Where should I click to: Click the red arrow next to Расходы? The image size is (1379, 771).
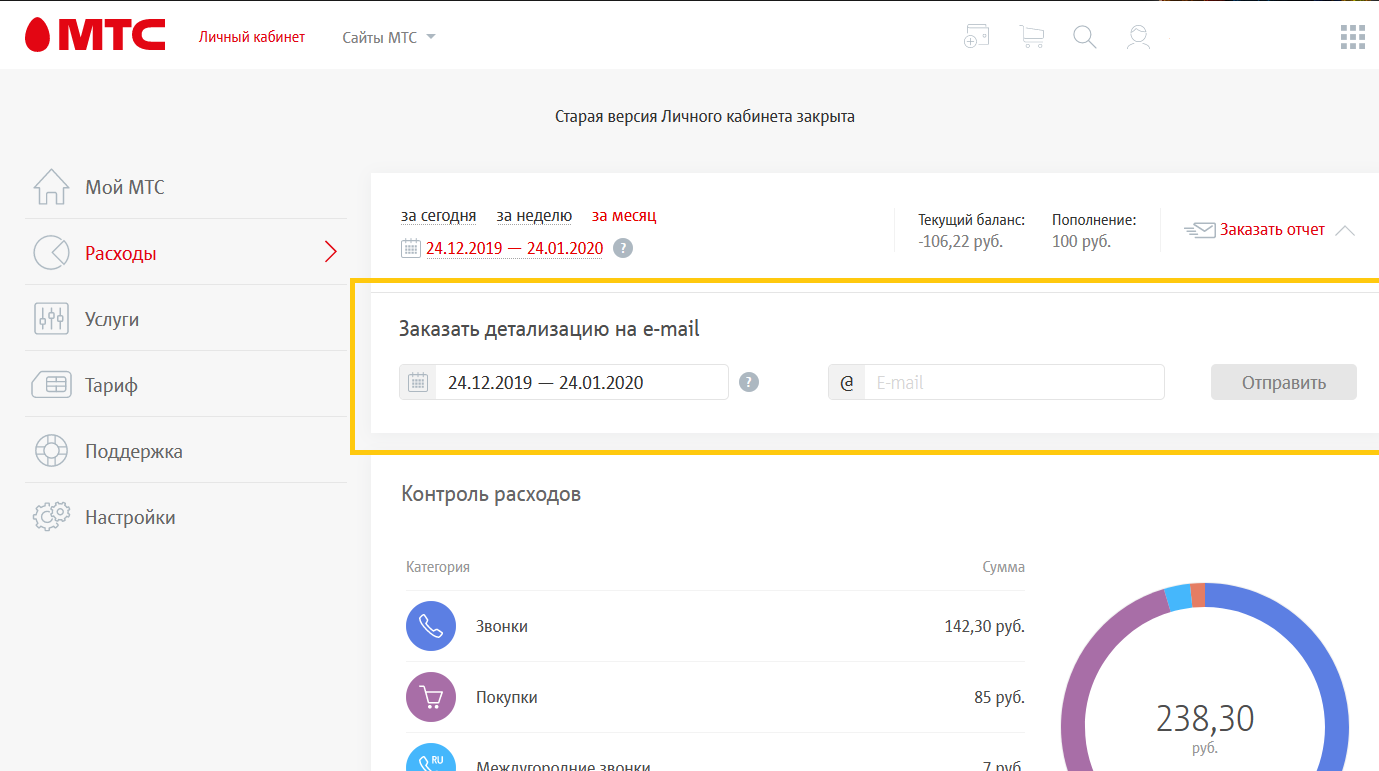[x=331, y=253]
